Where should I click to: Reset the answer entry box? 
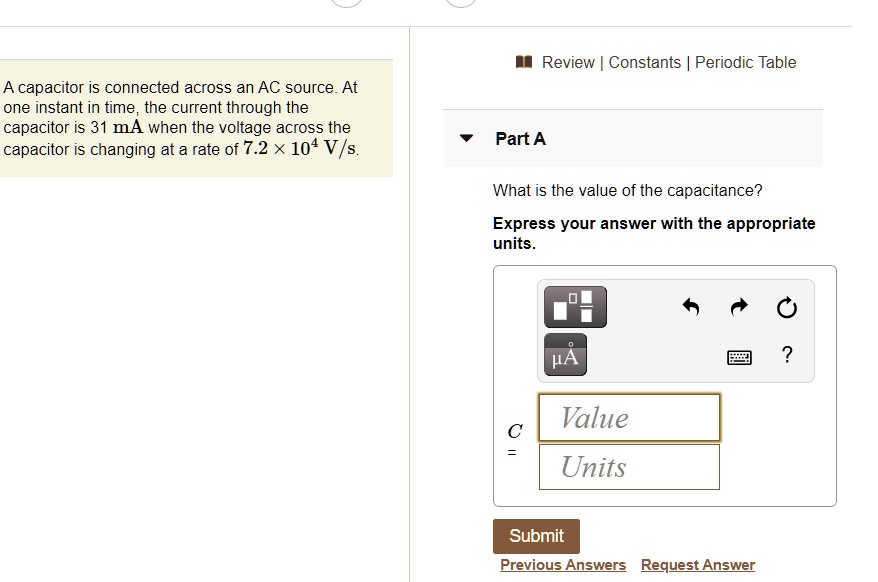[786, 307]
